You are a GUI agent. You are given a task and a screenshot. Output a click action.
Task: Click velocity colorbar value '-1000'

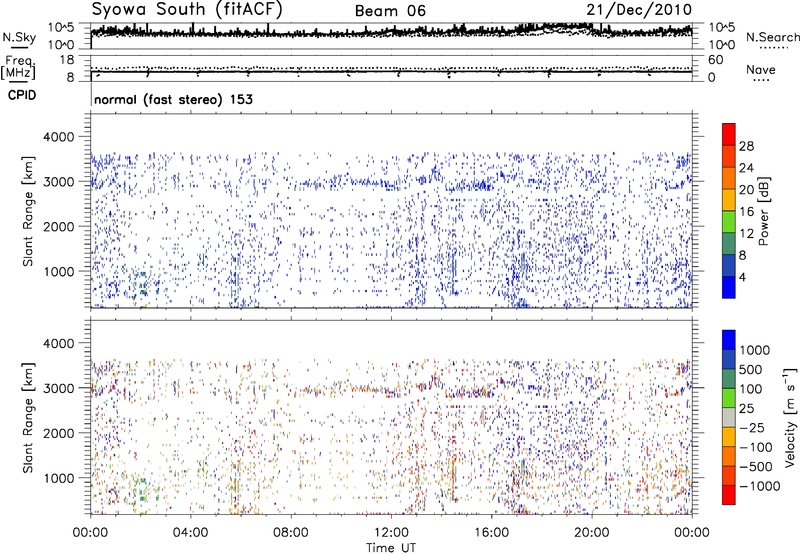760,486
